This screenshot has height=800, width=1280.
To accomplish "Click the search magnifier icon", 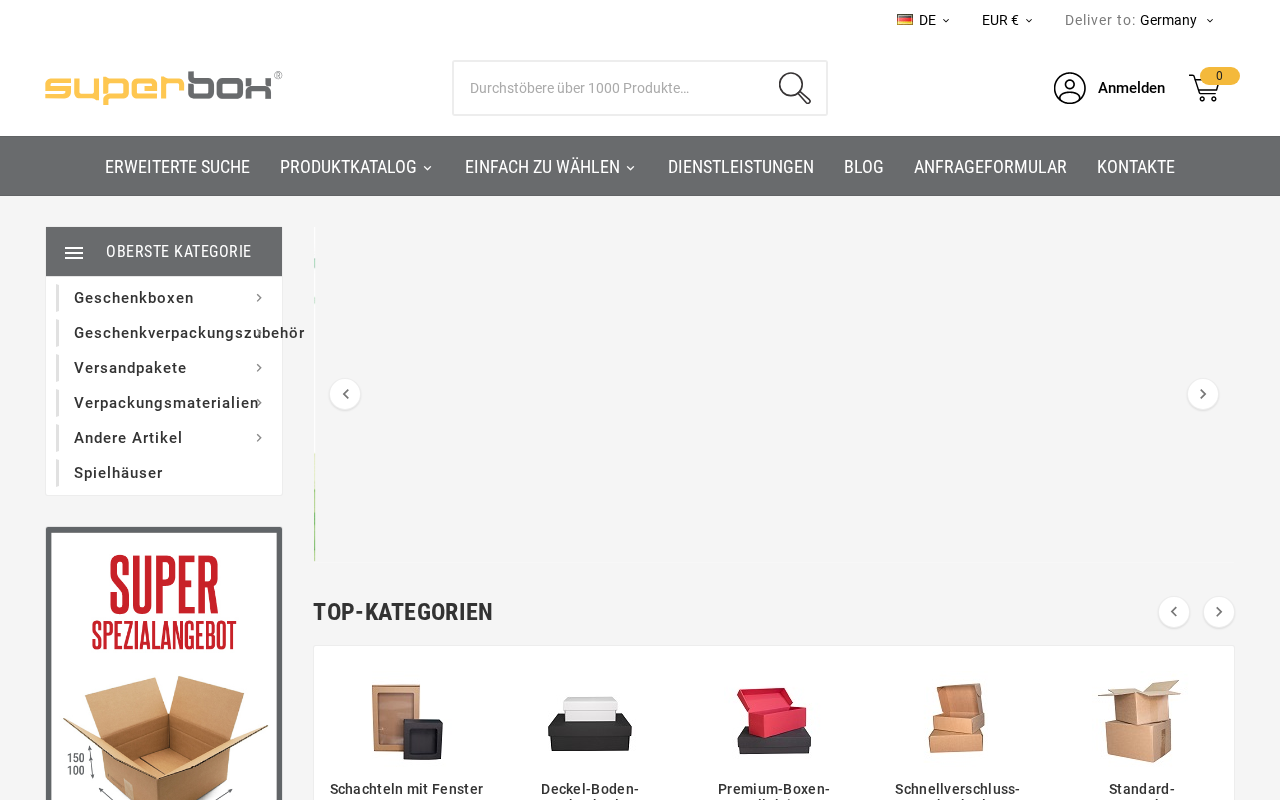I will [x=795, y=88].
